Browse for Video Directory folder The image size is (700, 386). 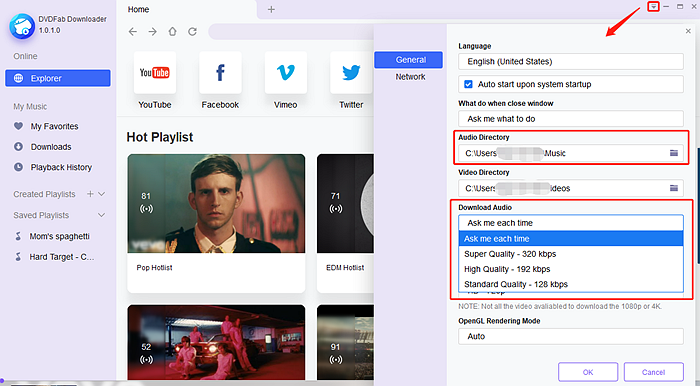coord(674,188)
